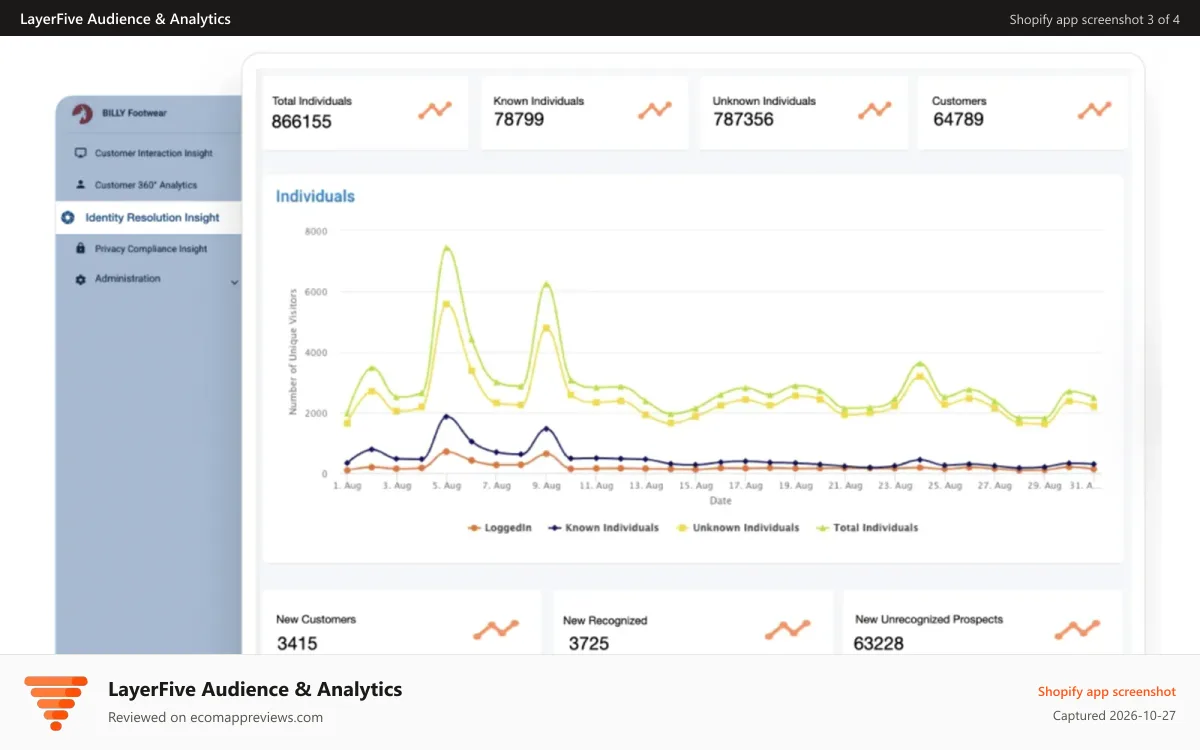Click the BILLY Footwear logo icon
Image resolution: width=1200 pixels, height=750 pixels.
click(x=82, y=114)
